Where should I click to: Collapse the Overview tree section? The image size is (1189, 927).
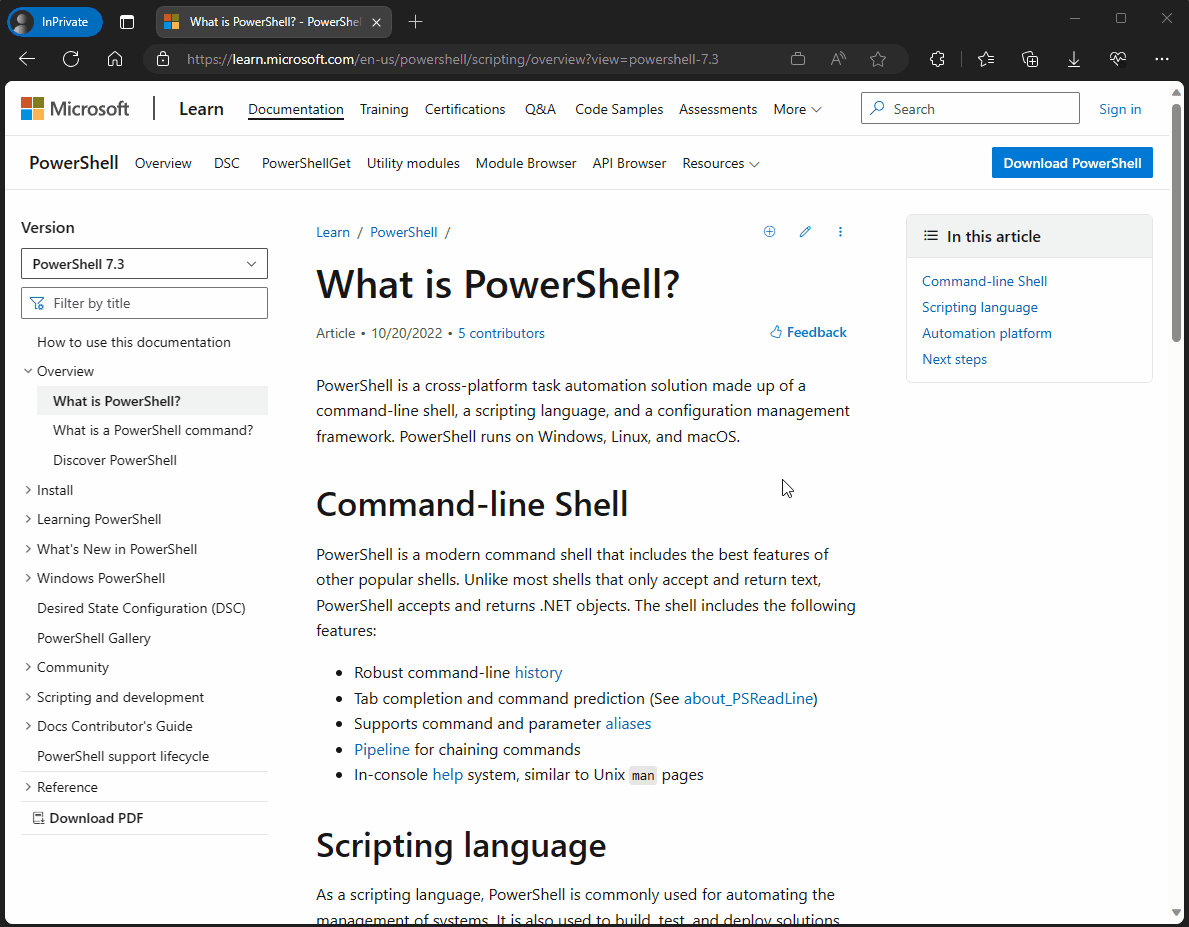pyautogui.click(x=28, y=371)
